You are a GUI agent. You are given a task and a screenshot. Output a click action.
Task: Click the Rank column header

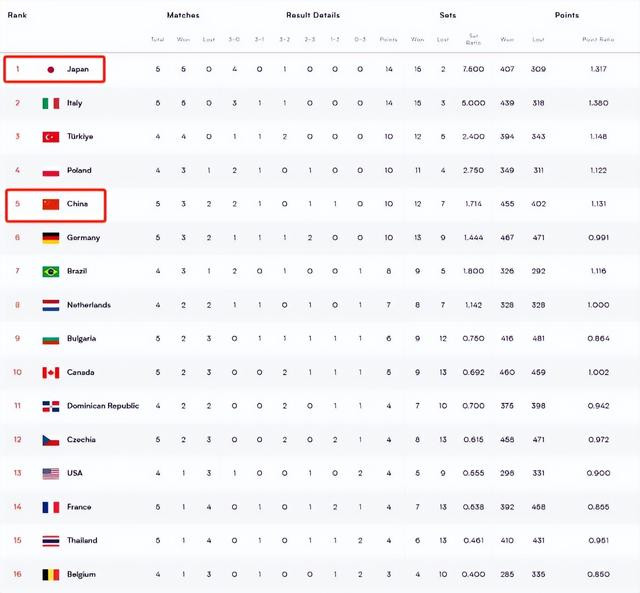coord(17,15)
